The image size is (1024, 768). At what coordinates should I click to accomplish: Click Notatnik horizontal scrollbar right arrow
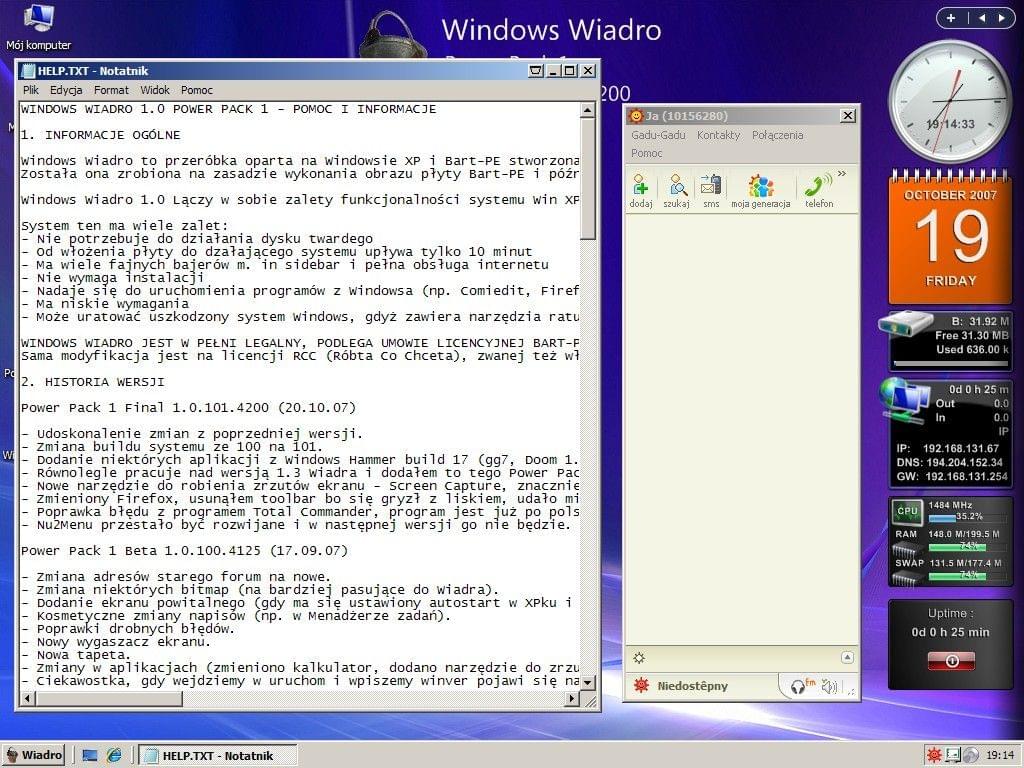click(572, 699)
